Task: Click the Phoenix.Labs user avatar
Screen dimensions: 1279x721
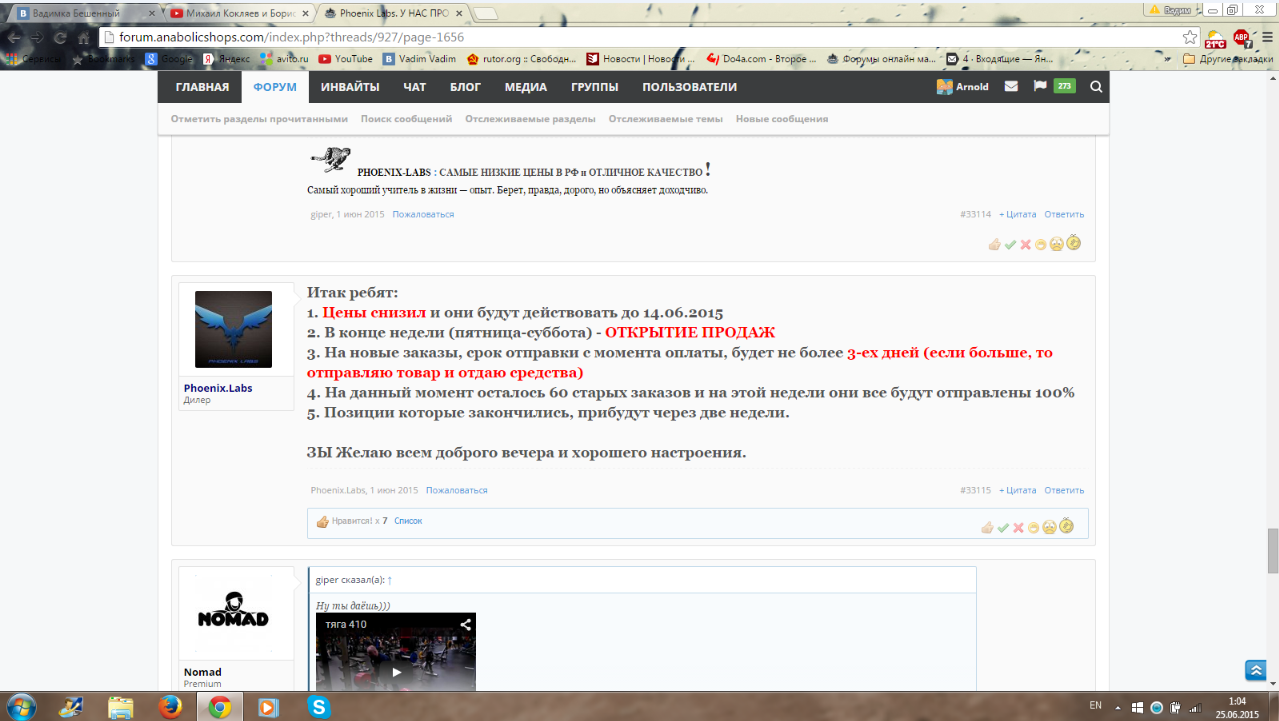Action: tap(233, 330)
